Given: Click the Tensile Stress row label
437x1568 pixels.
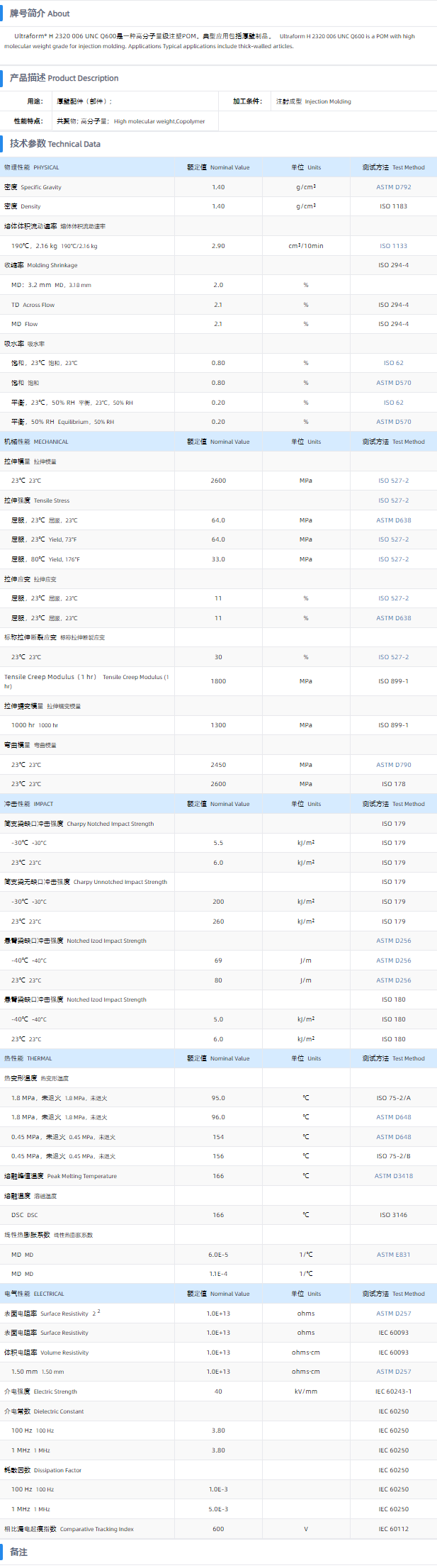Looking at the screenshot, I should [37, 500].
